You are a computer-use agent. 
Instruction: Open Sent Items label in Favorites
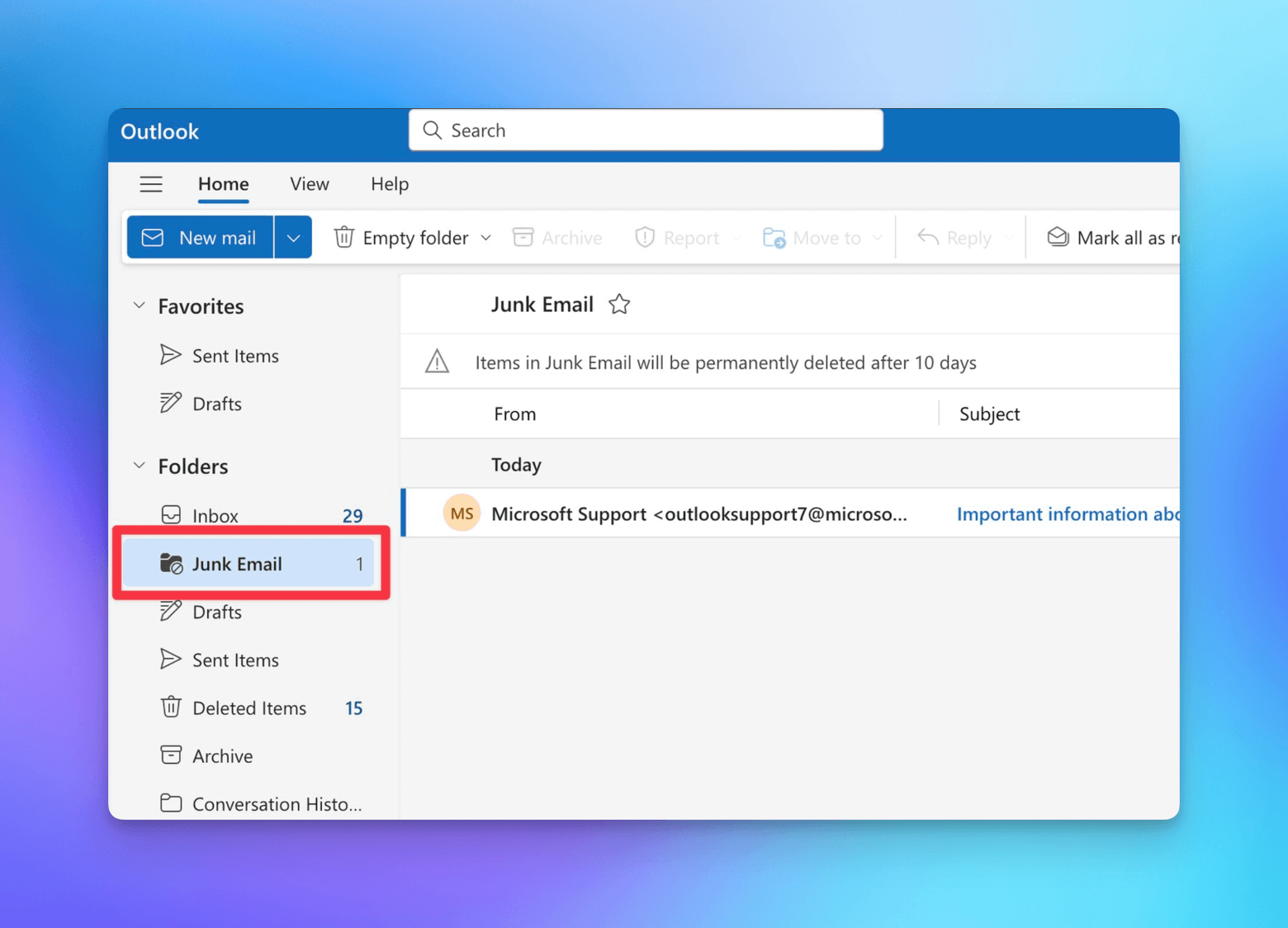[x=235, y=356]
